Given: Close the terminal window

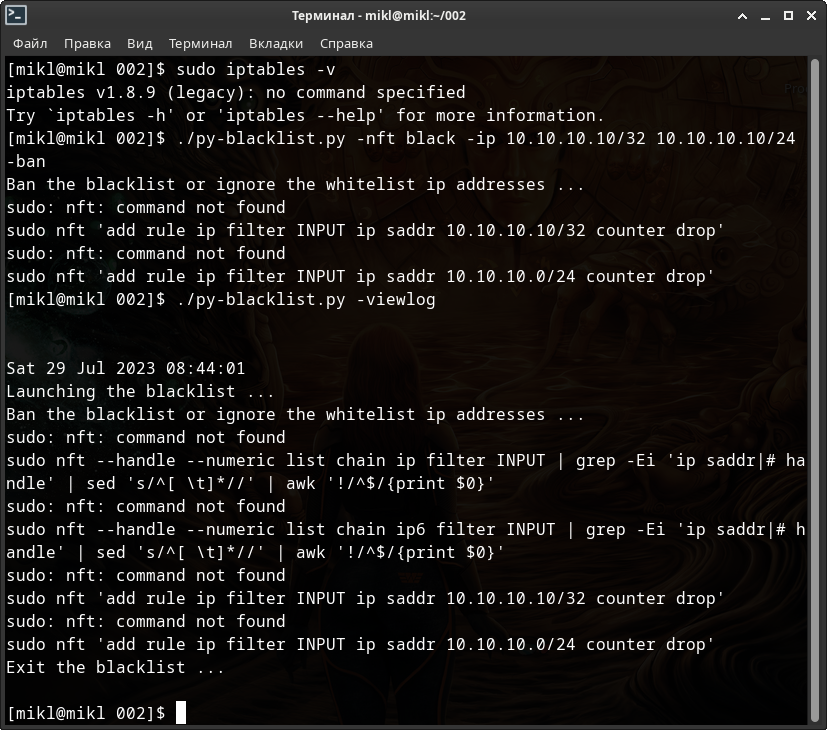Looking at the screenshot, I should click(811, 15).
